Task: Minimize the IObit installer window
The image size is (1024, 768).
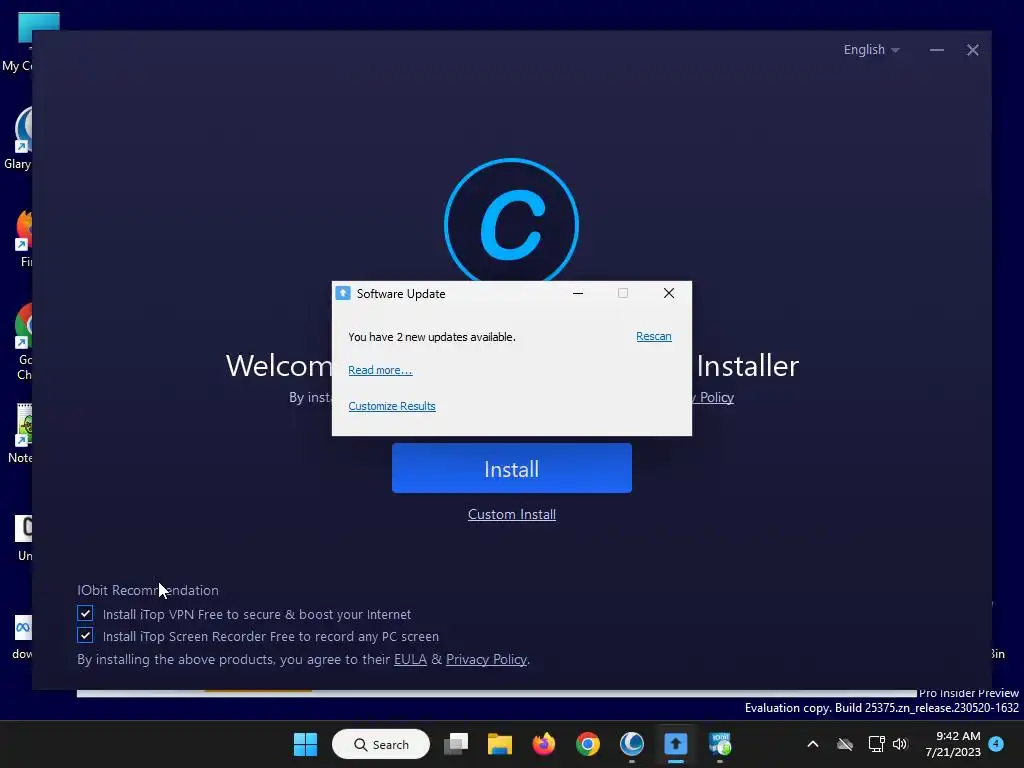Action: (x=936, y=50)
